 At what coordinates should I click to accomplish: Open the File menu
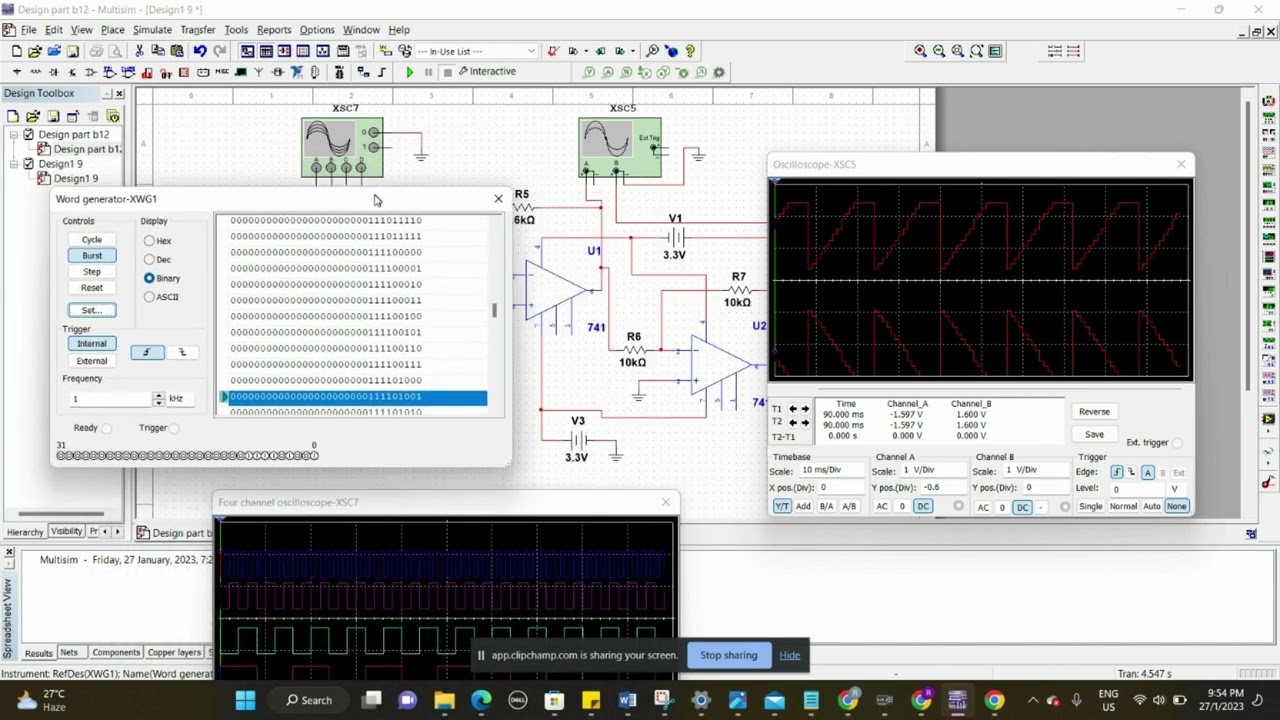click(28, 30)
